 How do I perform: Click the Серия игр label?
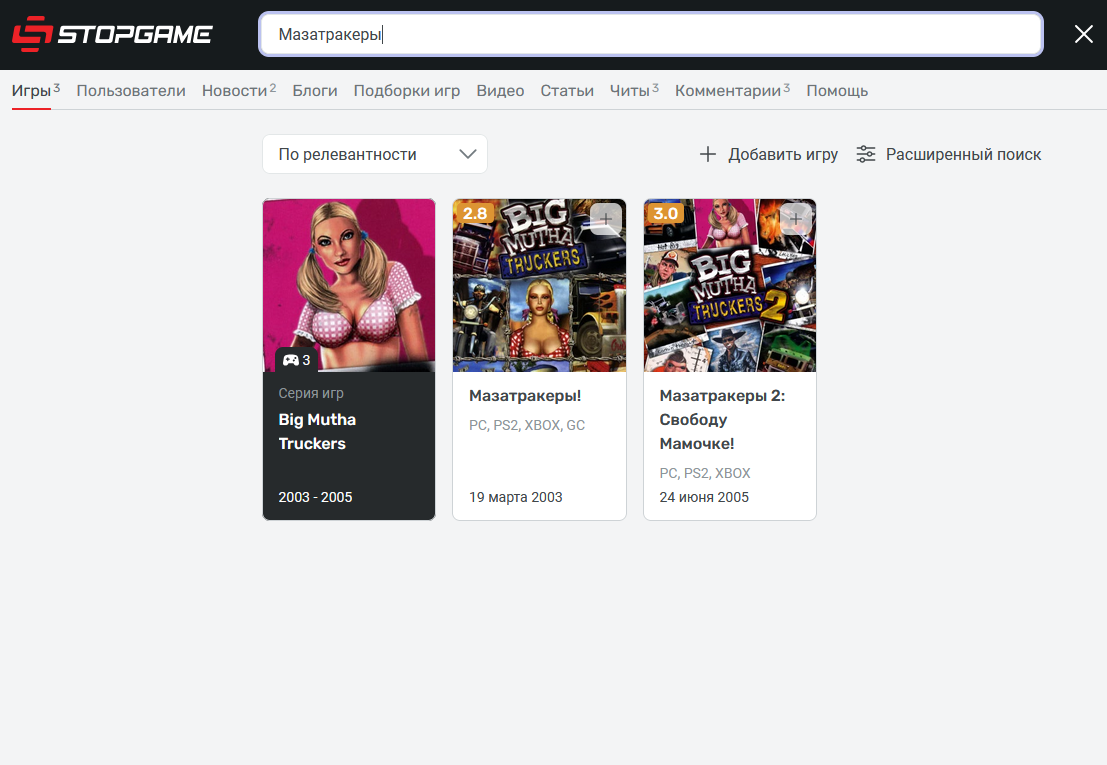coord(311,393)
